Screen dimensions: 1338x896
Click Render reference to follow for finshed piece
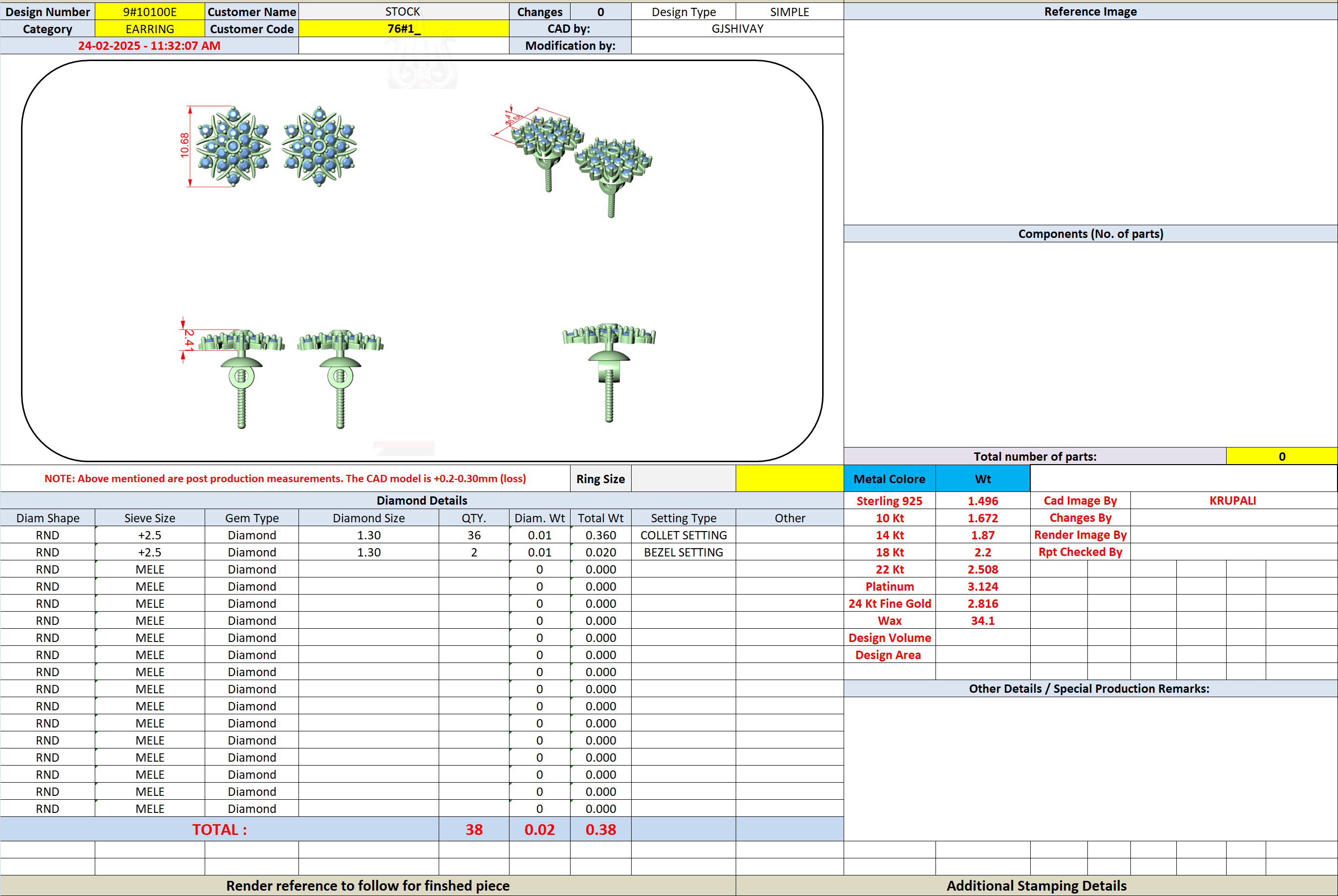pos(368,885)
